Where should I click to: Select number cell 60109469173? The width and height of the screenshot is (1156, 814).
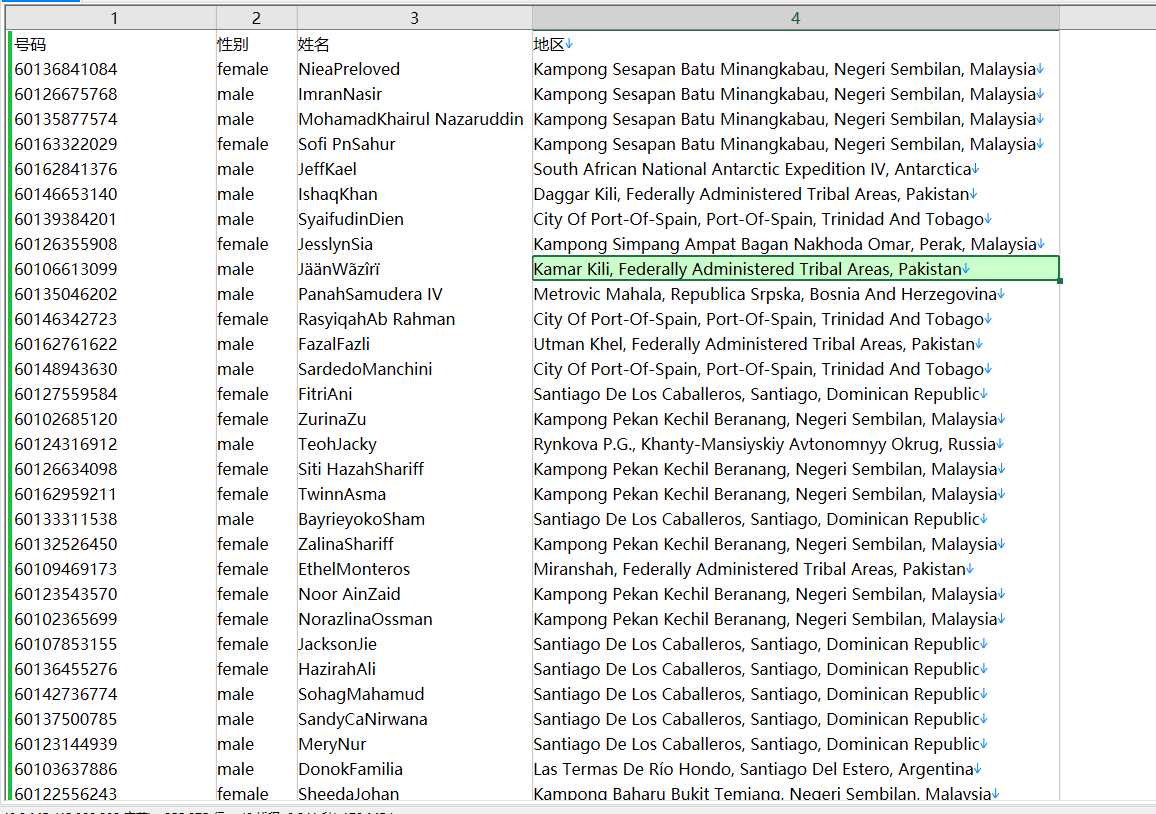pyautogui.click(x=114, y=570)
